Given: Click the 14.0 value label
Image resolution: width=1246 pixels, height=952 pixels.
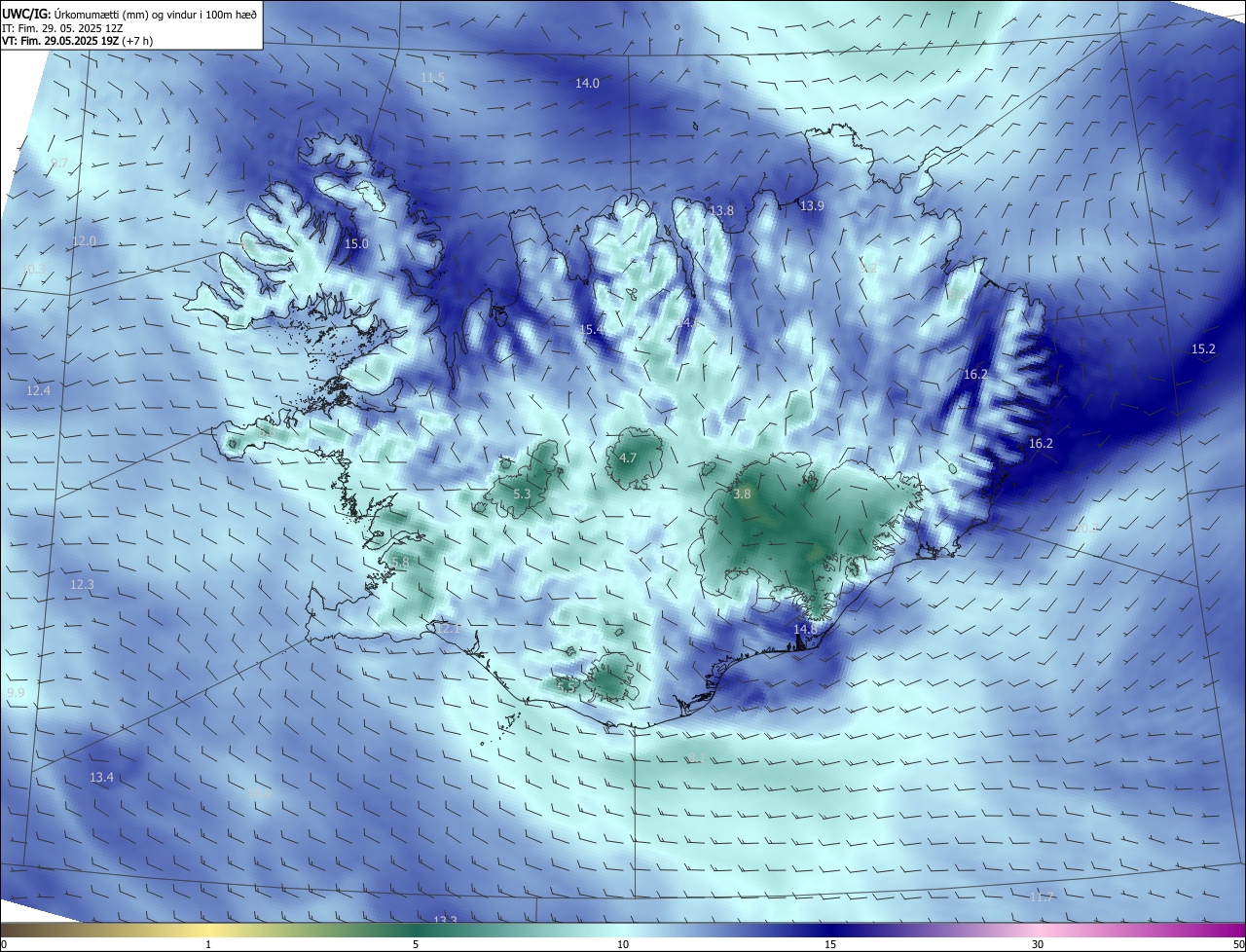Looking at the screenshot, I should click(x=587, y=84).
